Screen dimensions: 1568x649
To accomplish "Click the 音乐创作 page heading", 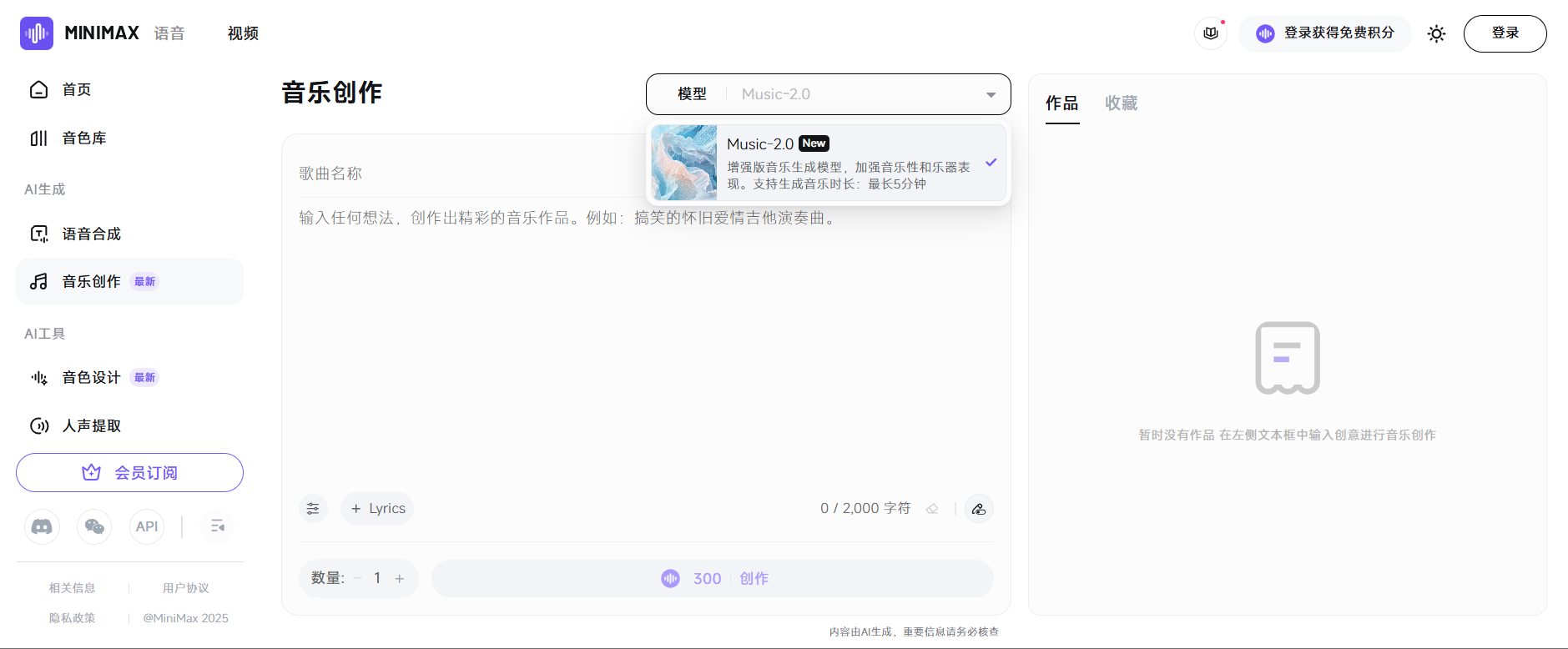I will 331,93.
